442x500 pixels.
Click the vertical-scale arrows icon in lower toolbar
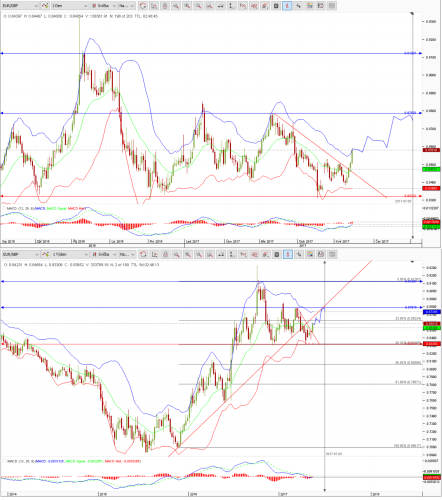click(232, 254)
